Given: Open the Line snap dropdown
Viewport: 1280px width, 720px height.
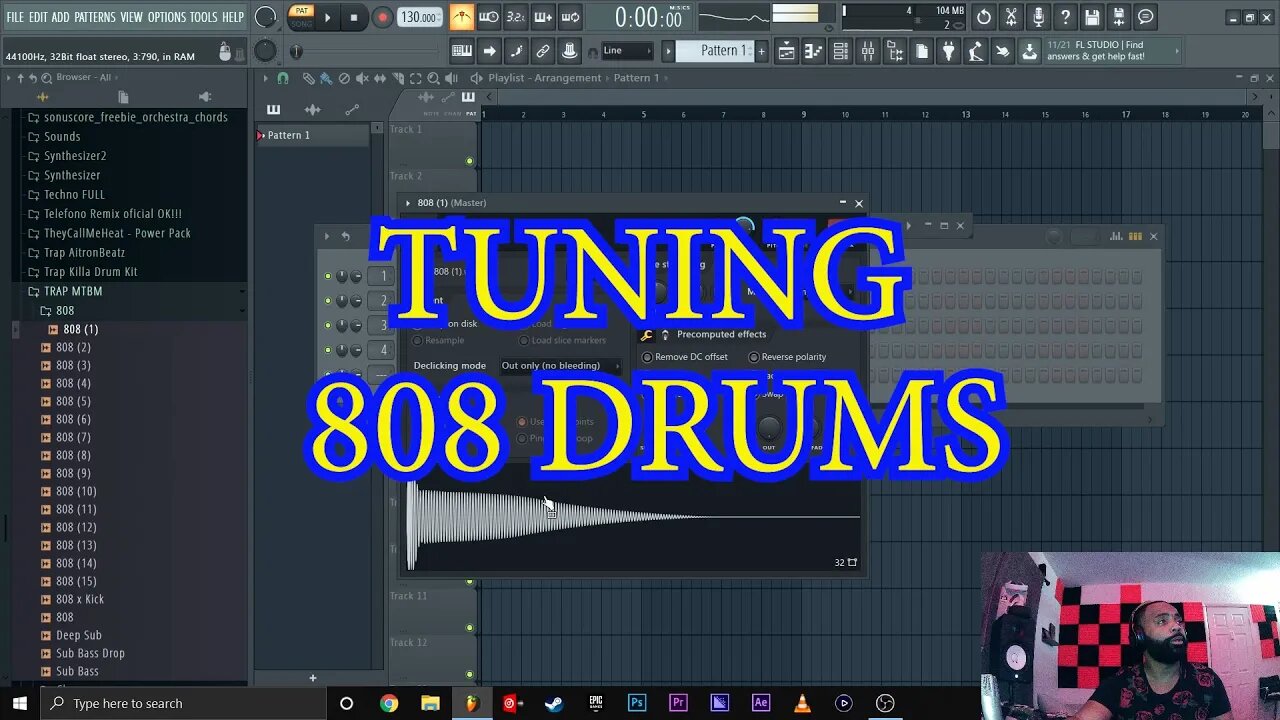Looking at the screenshot, I should point(628,51).
